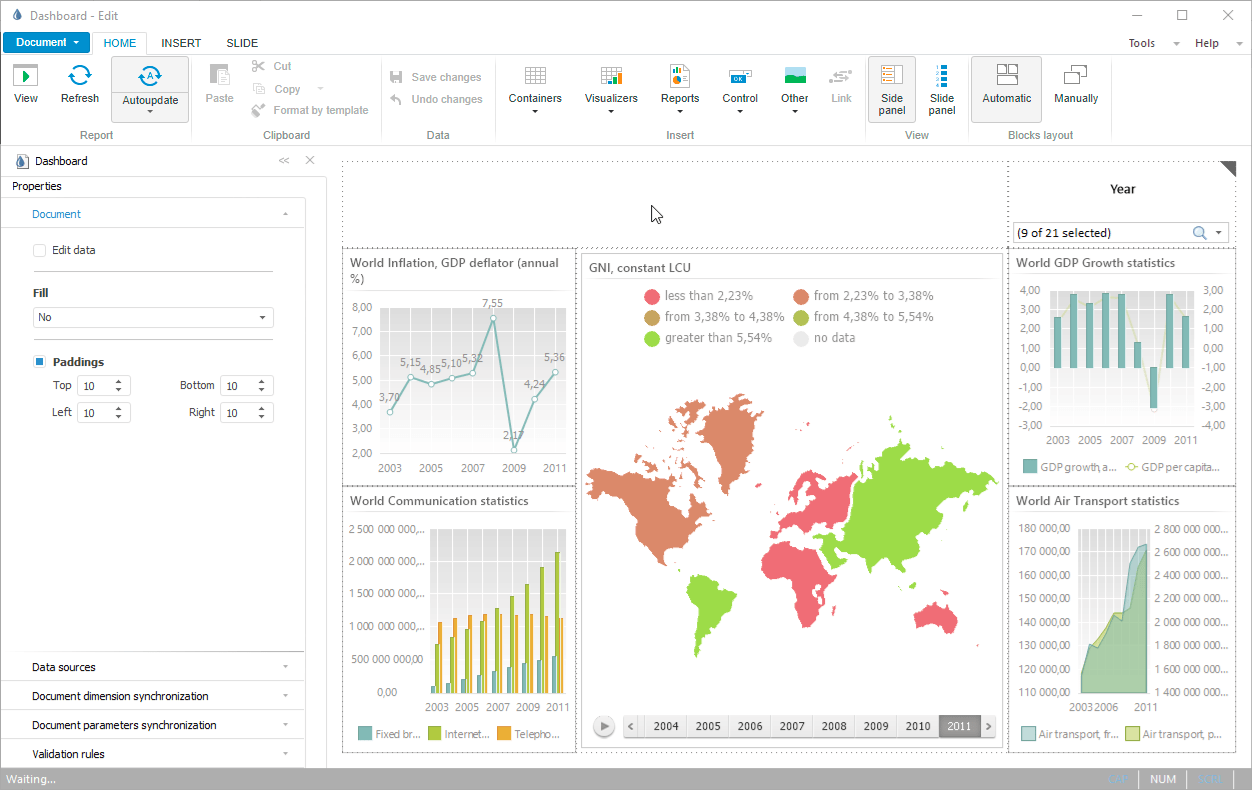Open the SLIDE ribbon tab
The image size is (1252, 790).
242,43
